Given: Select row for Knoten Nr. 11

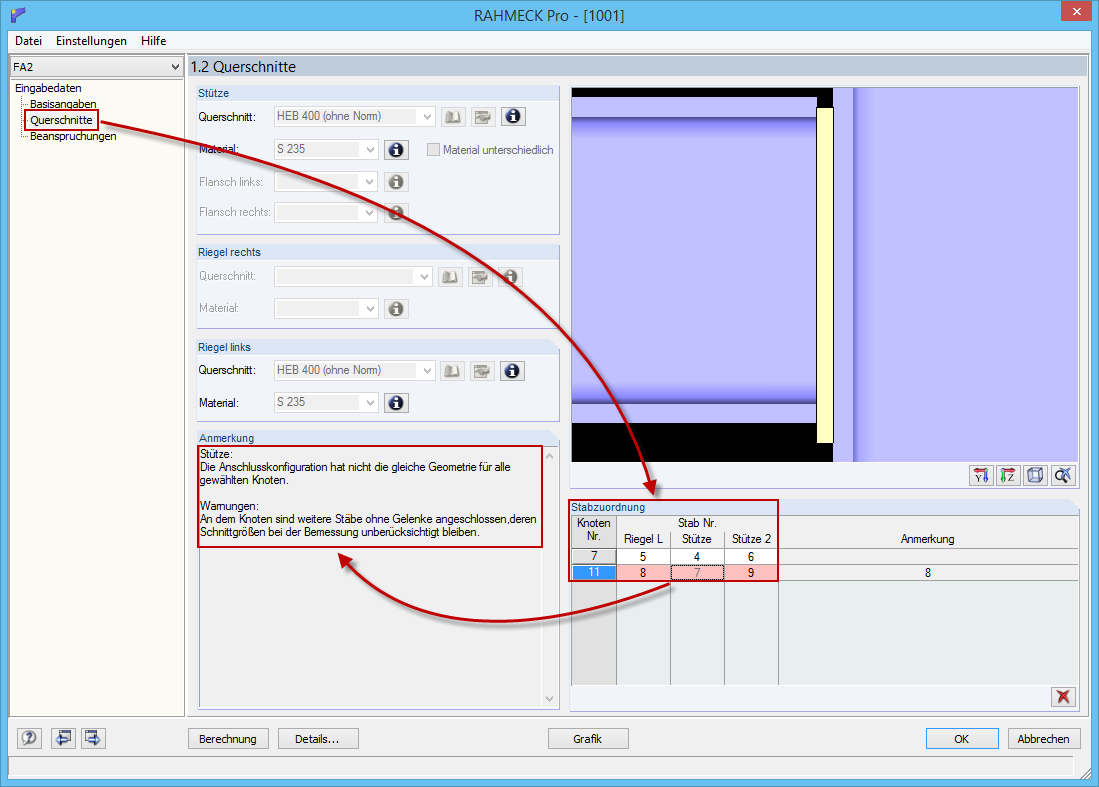Looking at the screenshot, I should click(x=593, y=572).
